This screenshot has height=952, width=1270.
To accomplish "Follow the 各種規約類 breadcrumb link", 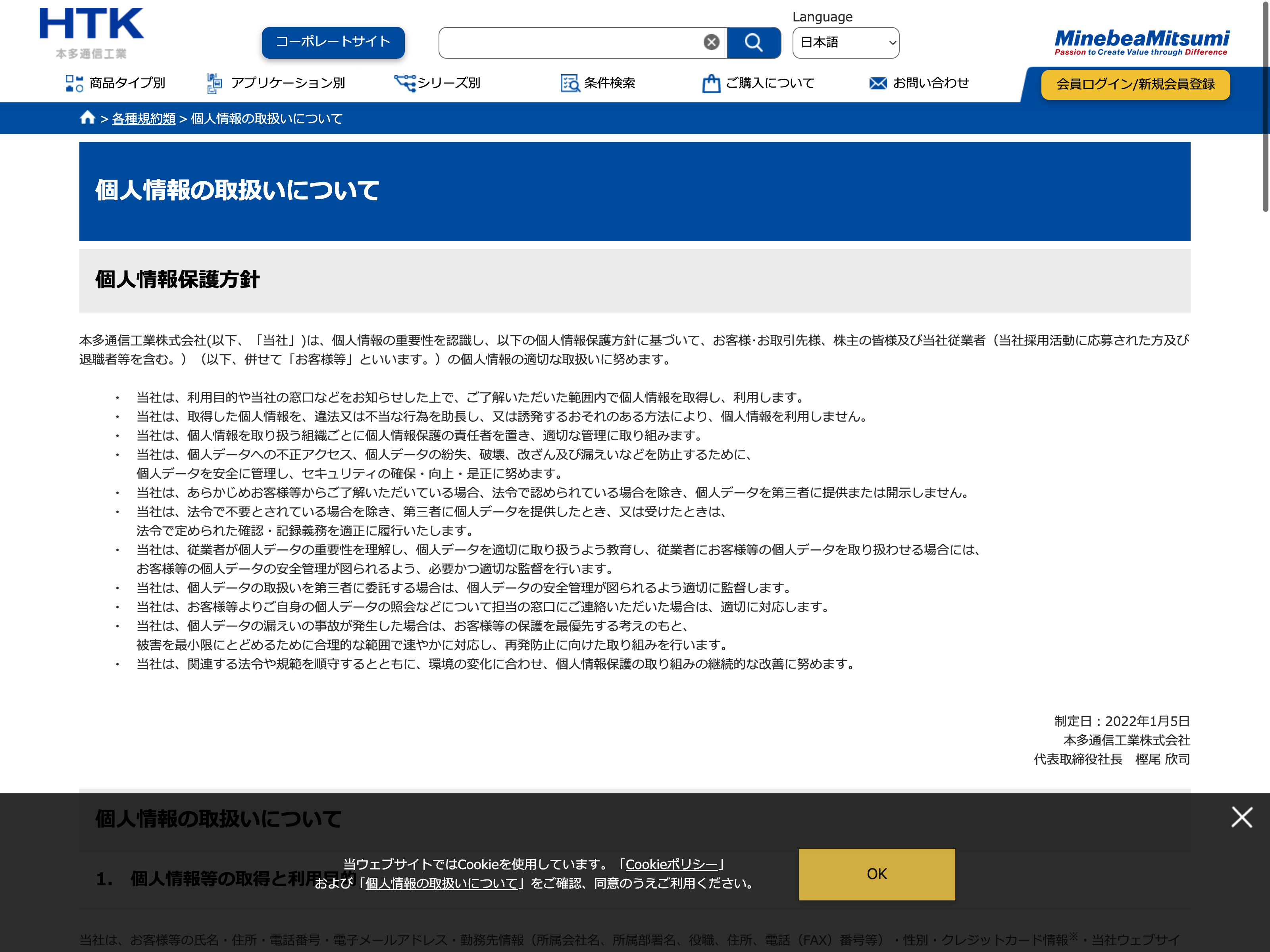I will coord(144,119).
